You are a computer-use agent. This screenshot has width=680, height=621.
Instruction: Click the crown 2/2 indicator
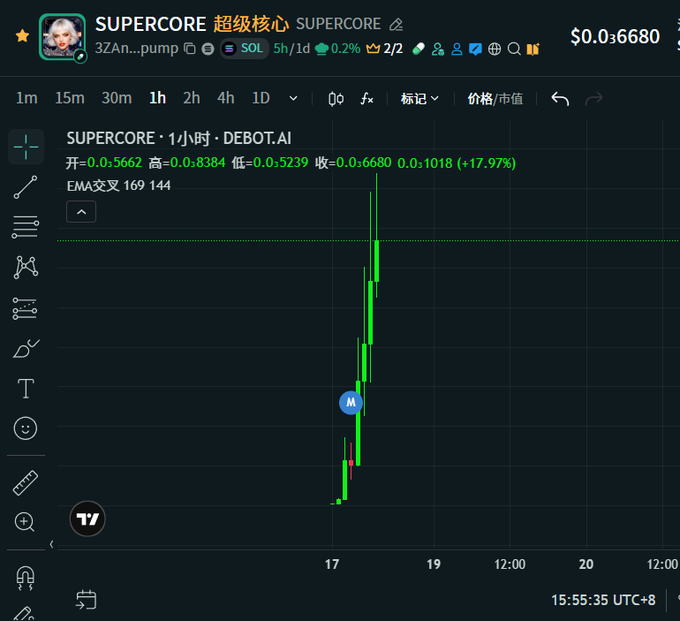pos(385,49)
